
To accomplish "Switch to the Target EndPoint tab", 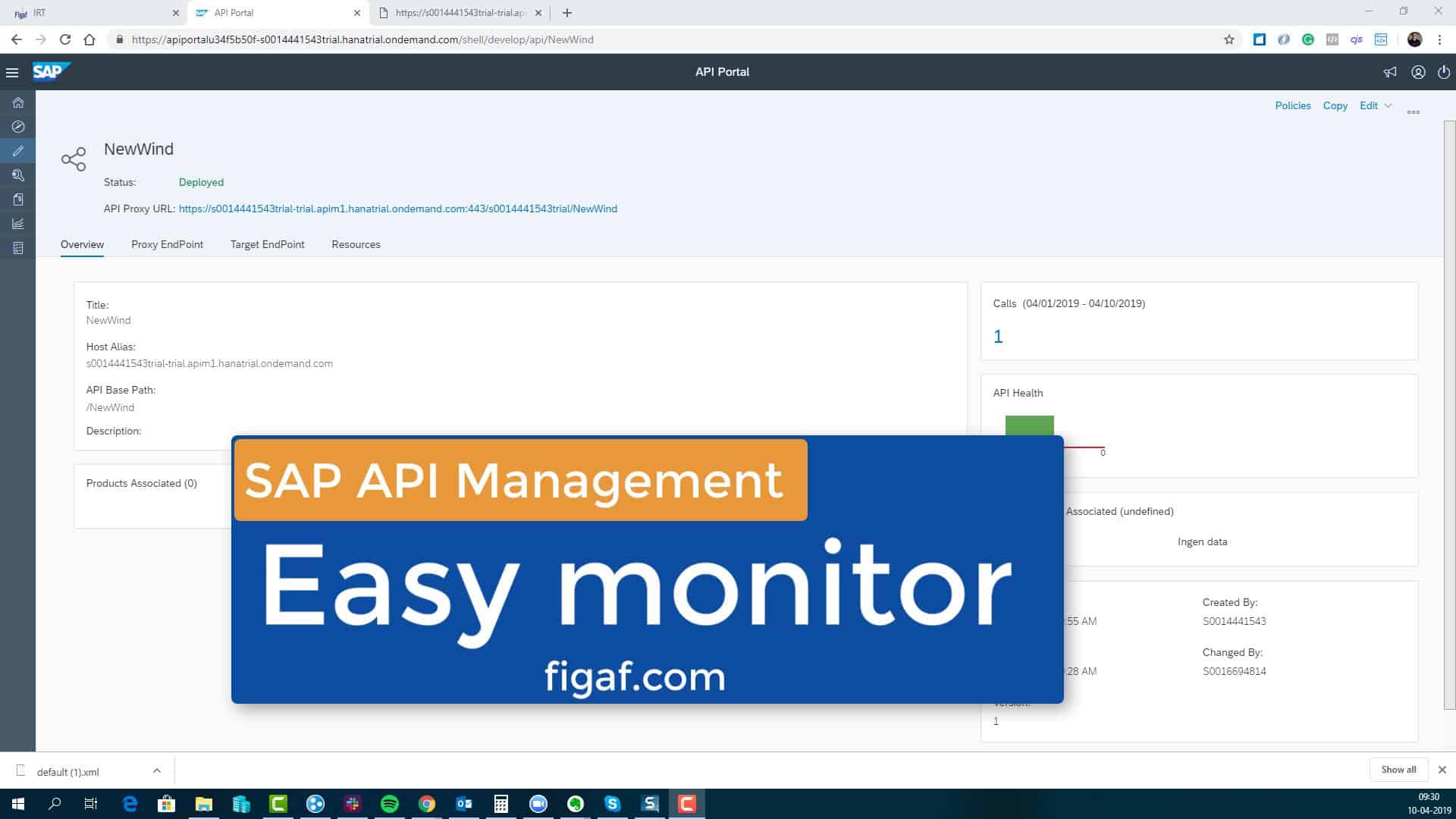I will [267, 244].
